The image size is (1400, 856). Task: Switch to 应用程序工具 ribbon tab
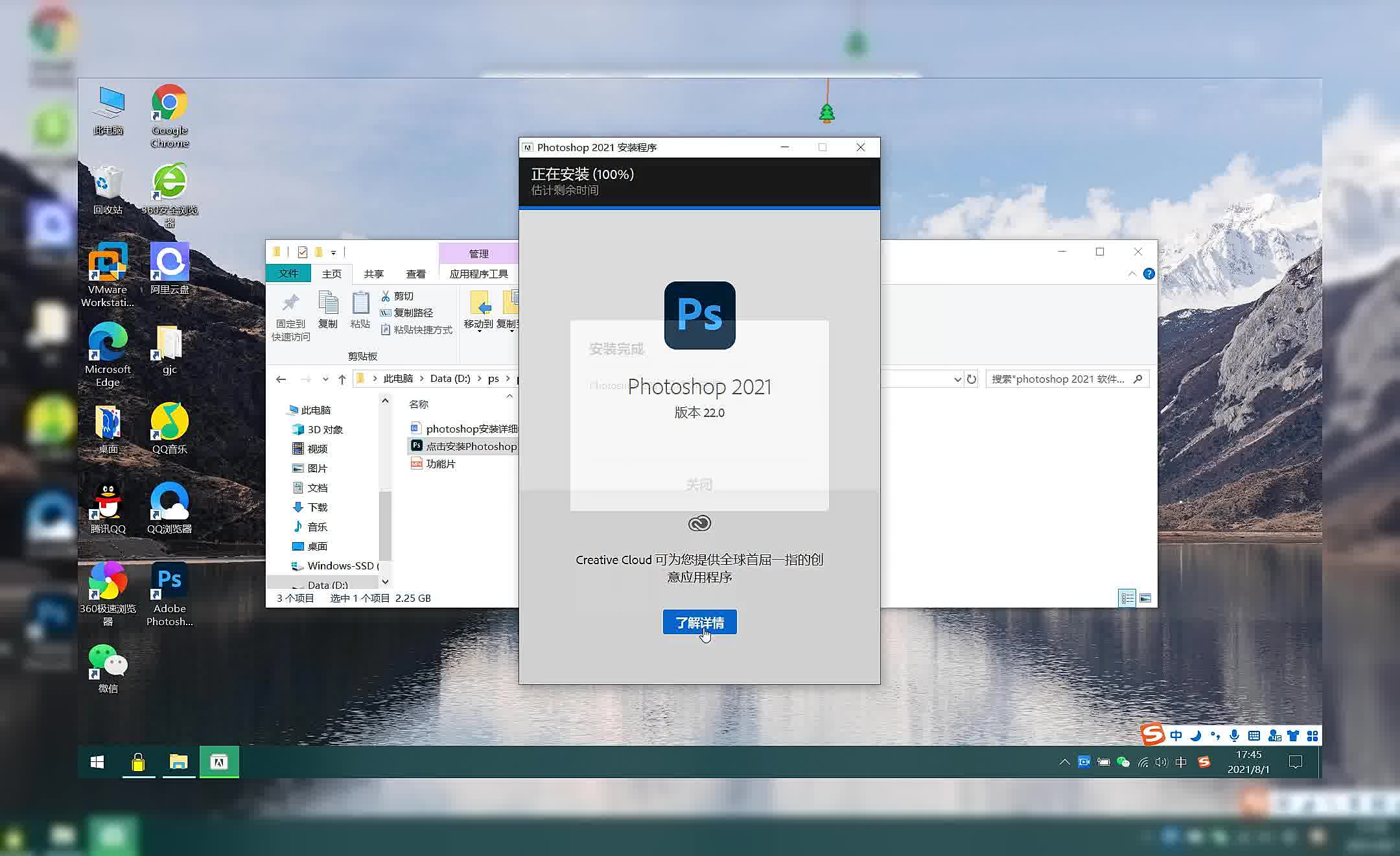click(x=479, y=274)
